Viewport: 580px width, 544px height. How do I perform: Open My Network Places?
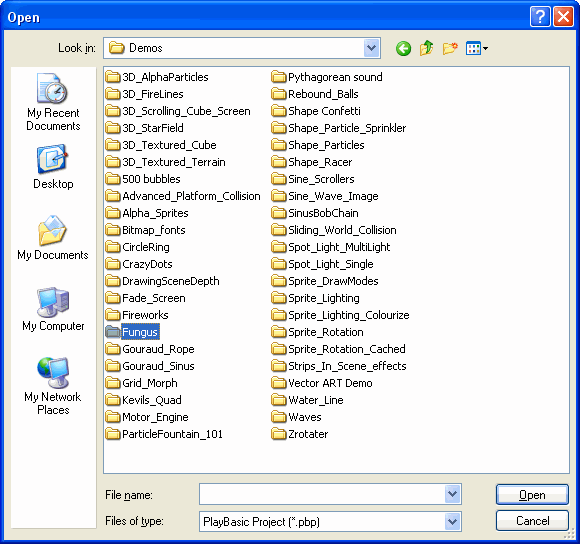tap(53, 386)
